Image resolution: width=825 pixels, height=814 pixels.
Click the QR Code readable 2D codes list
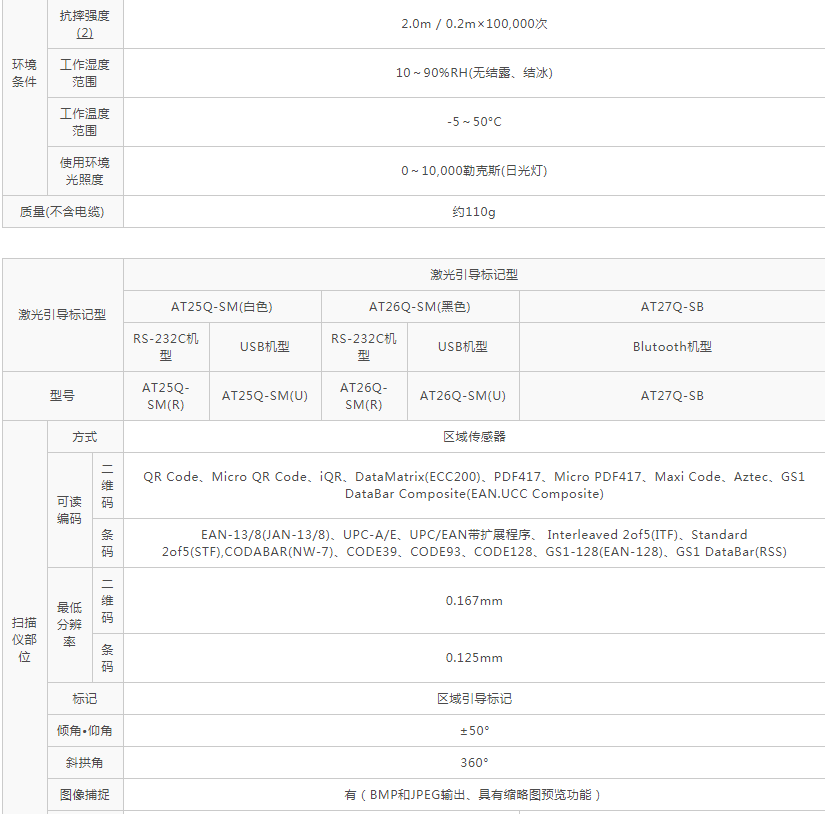[474, 485]
